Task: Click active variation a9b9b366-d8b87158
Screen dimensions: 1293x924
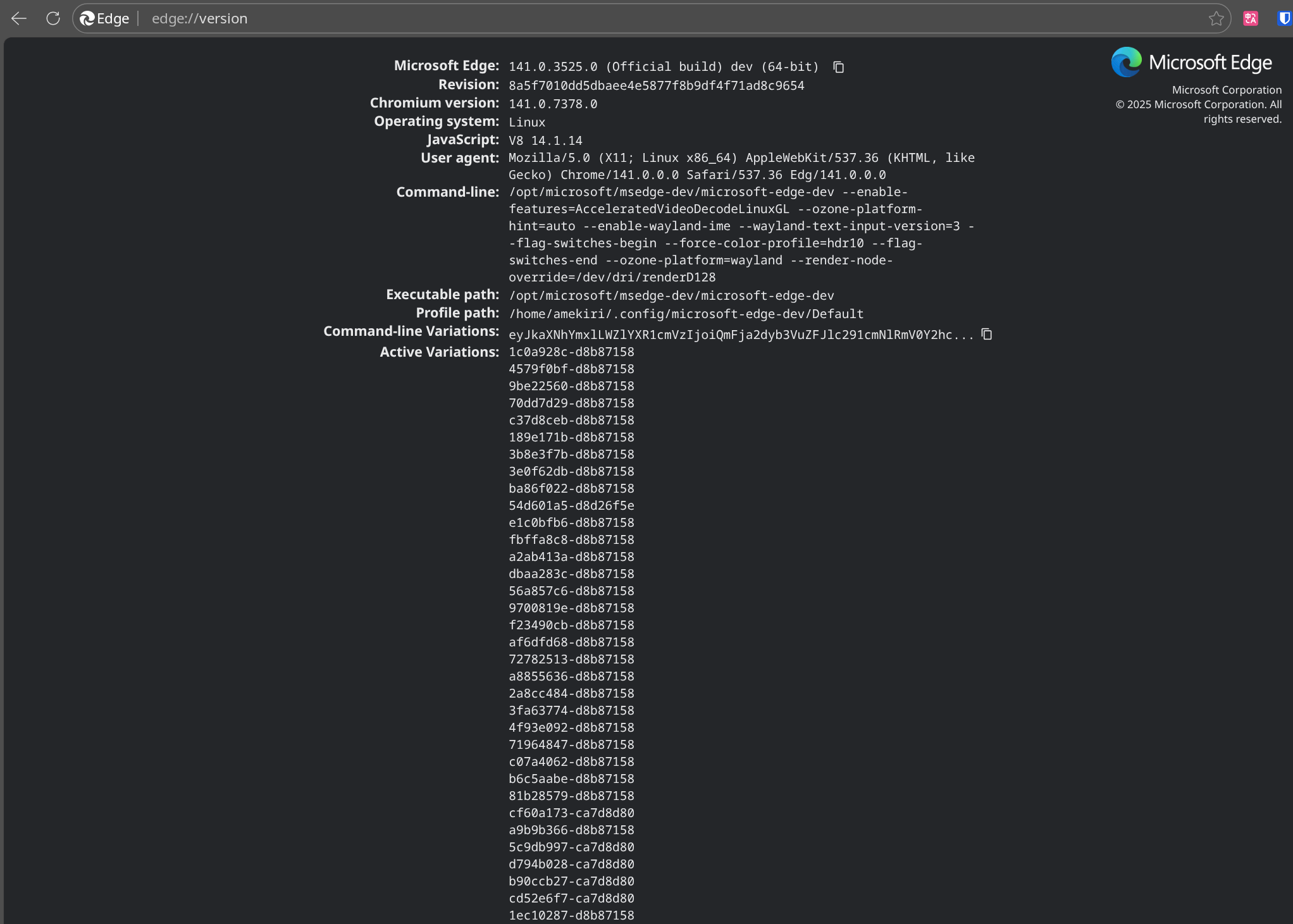Action: tap(571, 830)
